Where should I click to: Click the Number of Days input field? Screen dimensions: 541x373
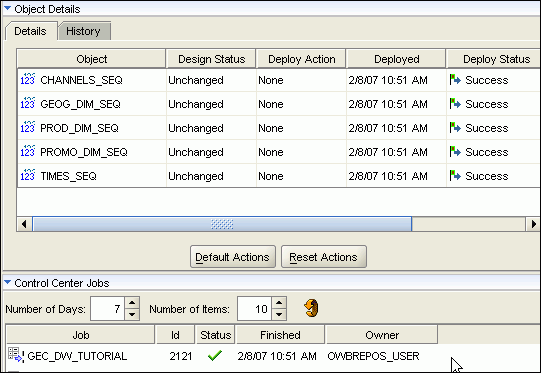point(107,308)
